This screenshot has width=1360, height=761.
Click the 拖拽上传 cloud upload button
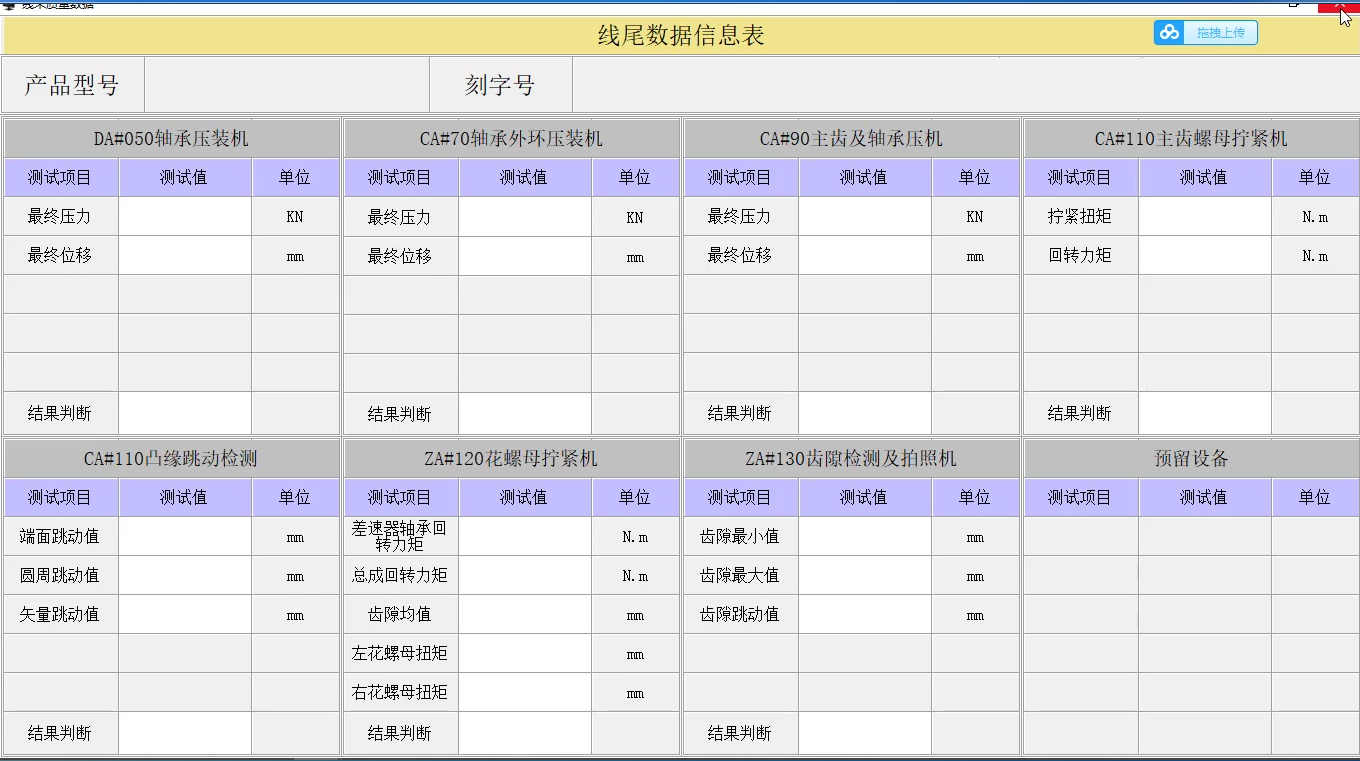tap(1206, 33)
